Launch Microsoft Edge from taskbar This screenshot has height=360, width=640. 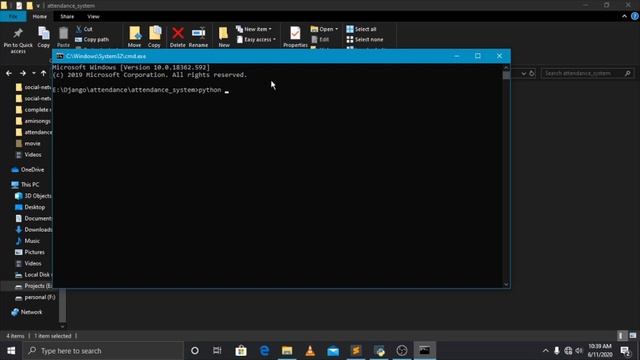[264, 351]
